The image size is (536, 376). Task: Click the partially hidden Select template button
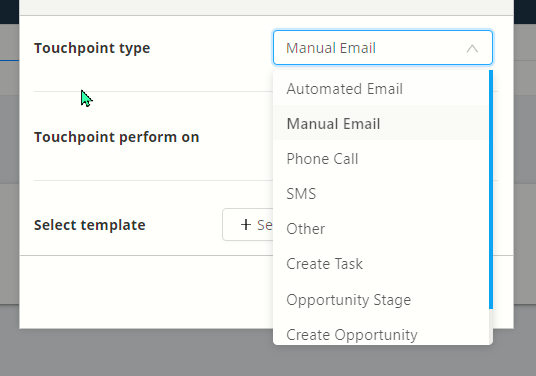click(248, 225)
